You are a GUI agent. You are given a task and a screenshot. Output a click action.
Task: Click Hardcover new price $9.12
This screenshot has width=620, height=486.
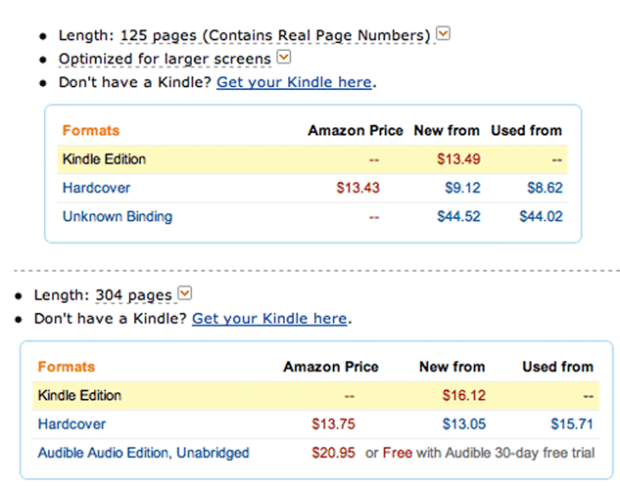tap(462, 187)
